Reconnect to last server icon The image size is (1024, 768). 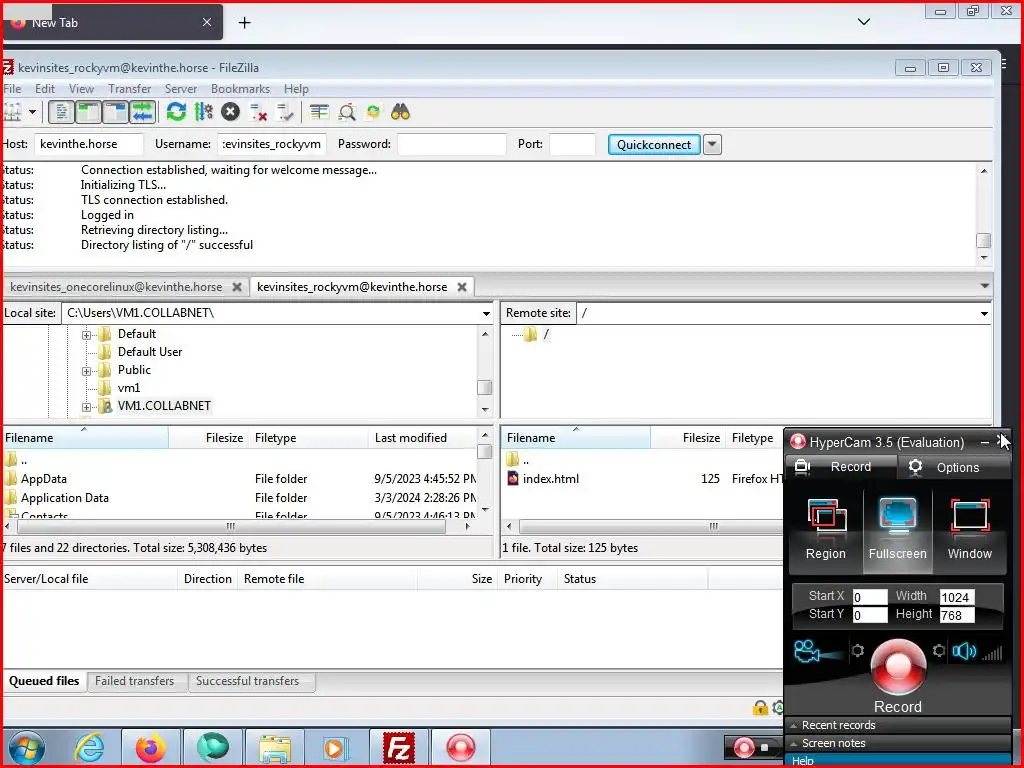click(x=285, y=112)
